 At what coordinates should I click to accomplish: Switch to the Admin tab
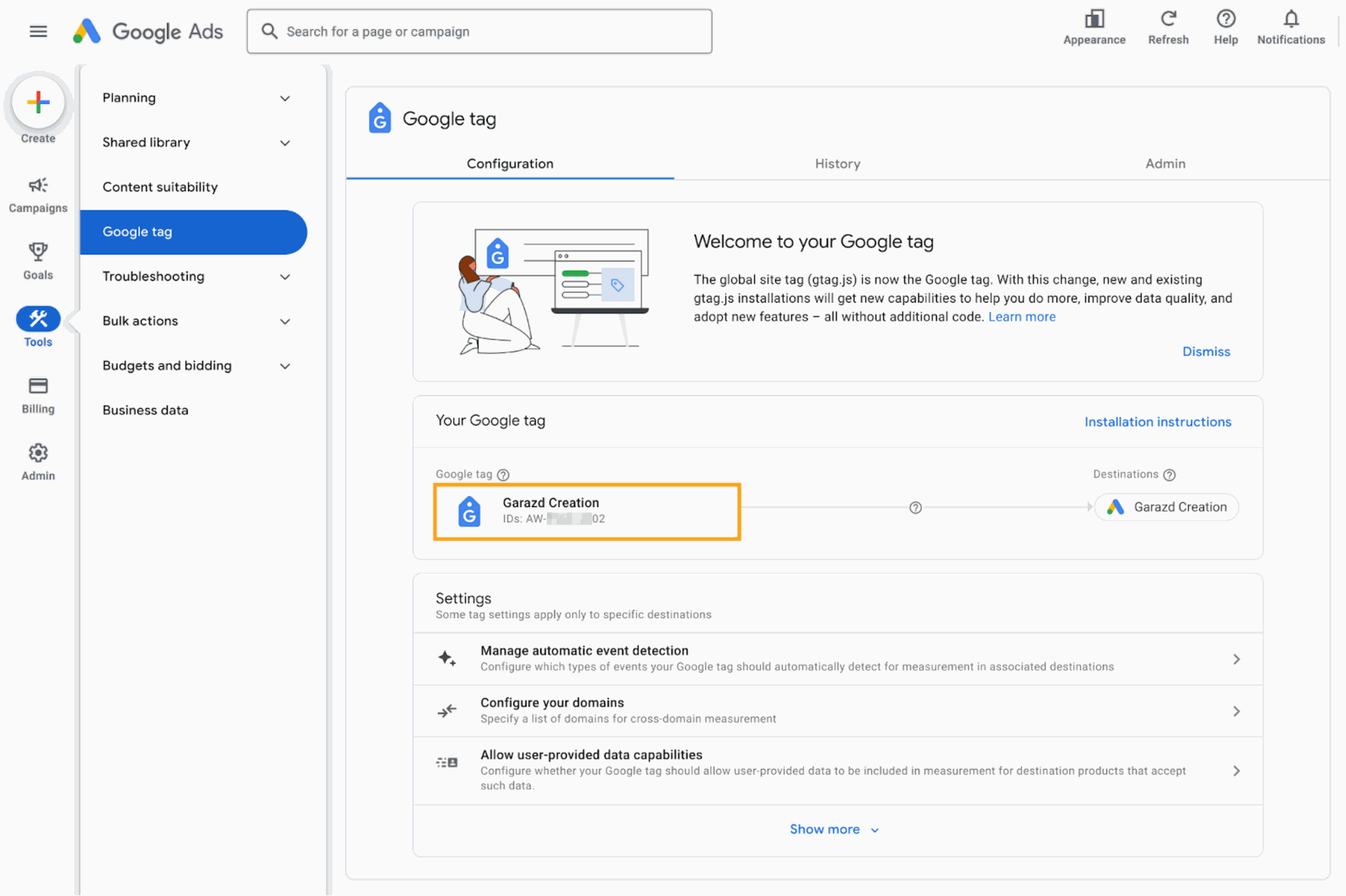coord(1165,163)
